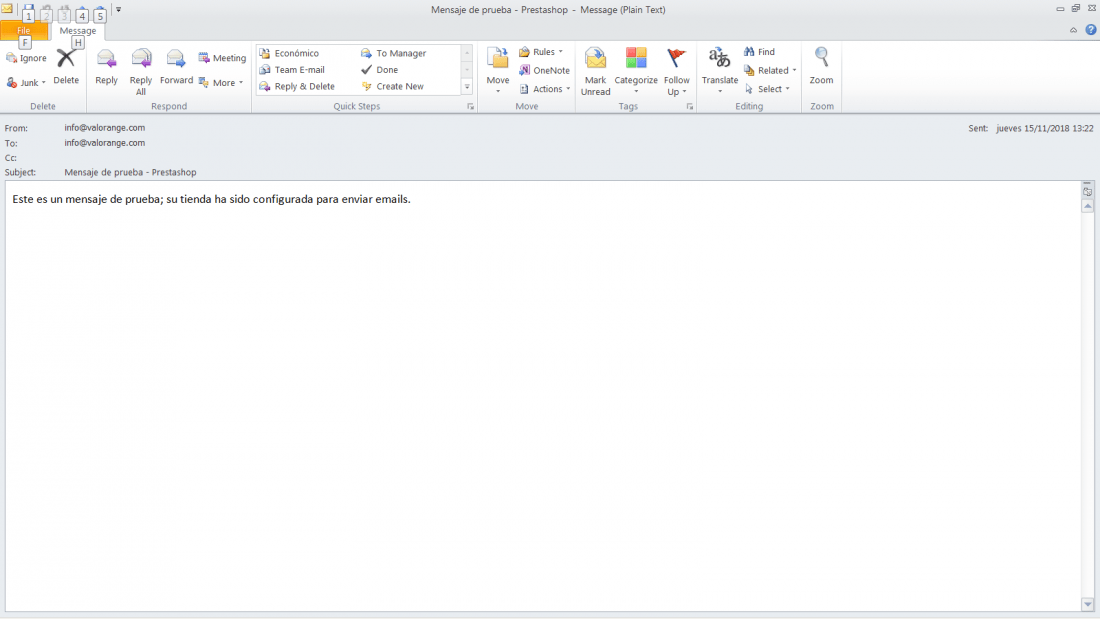The image size is (1100, 619).
Task: Click Redo in Quick Access Toolbar
Action: click(x=64, y=13)
